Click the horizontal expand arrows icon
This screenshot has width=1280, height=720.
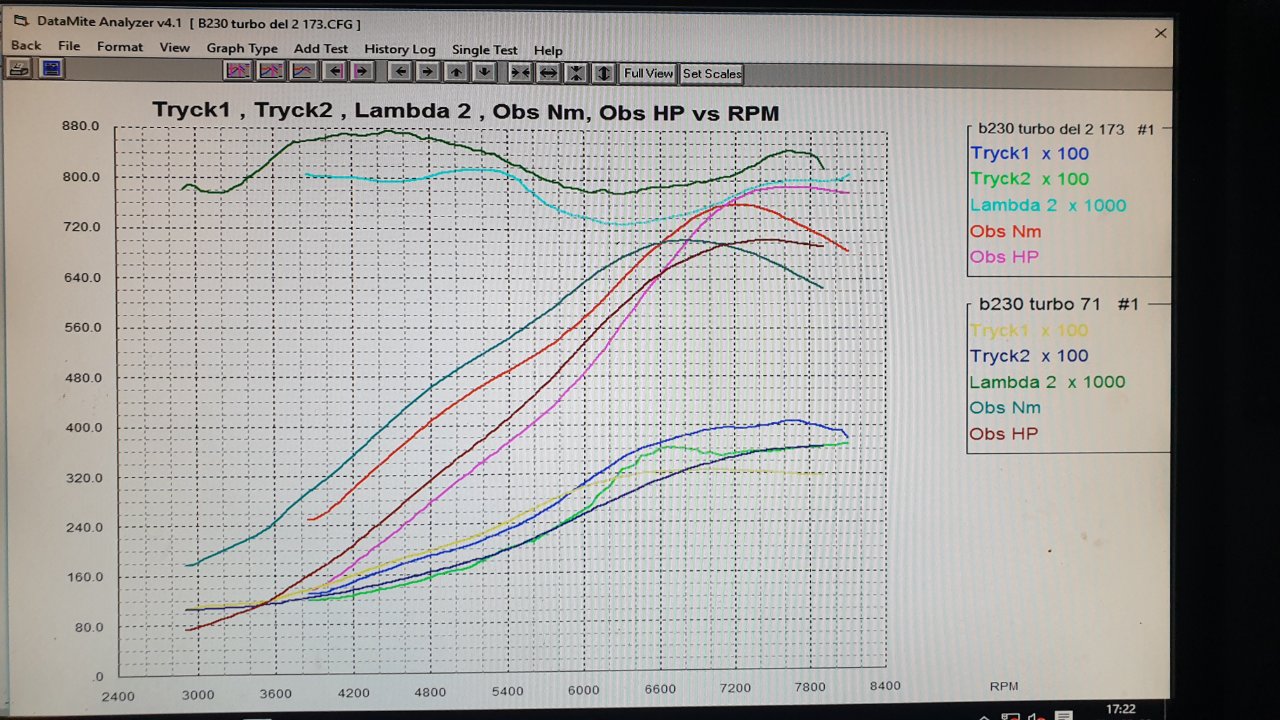pos(548,73)
